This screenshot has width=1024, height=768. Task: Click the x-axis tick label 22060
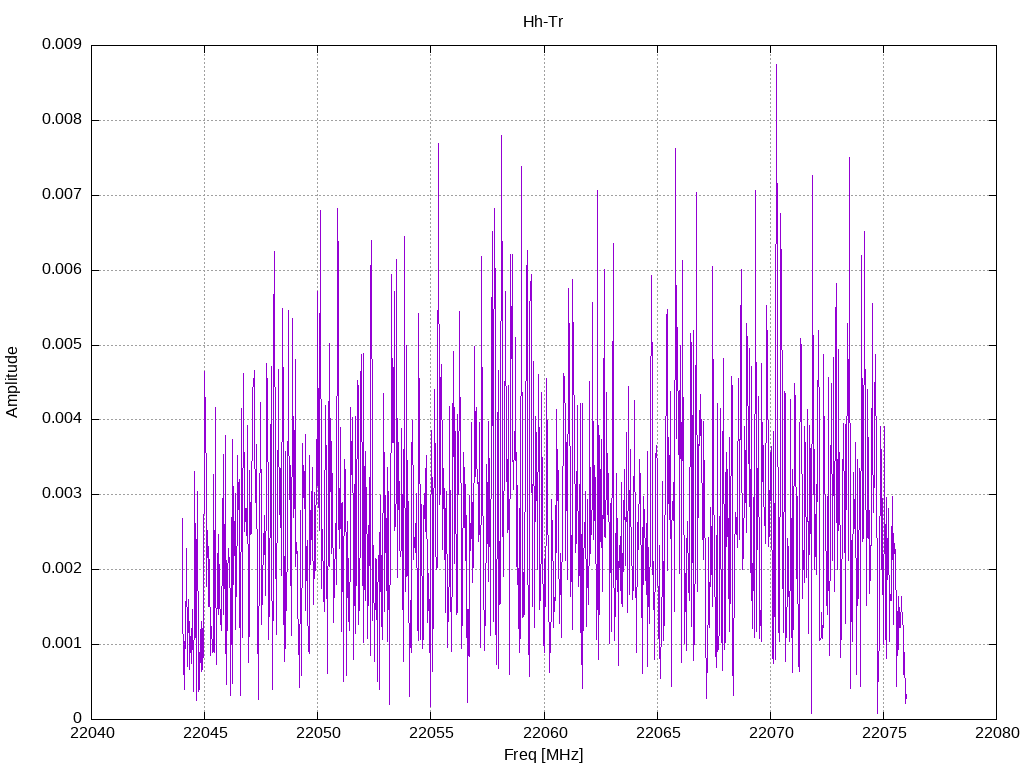[545, 733]
